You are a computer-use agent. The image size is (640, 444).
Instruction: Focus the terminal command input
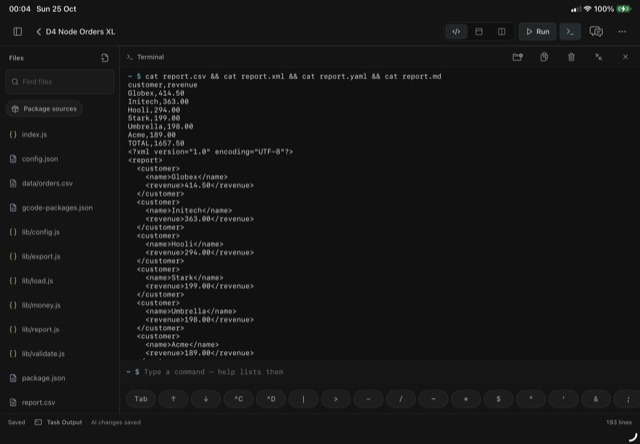tap(380, 372)
